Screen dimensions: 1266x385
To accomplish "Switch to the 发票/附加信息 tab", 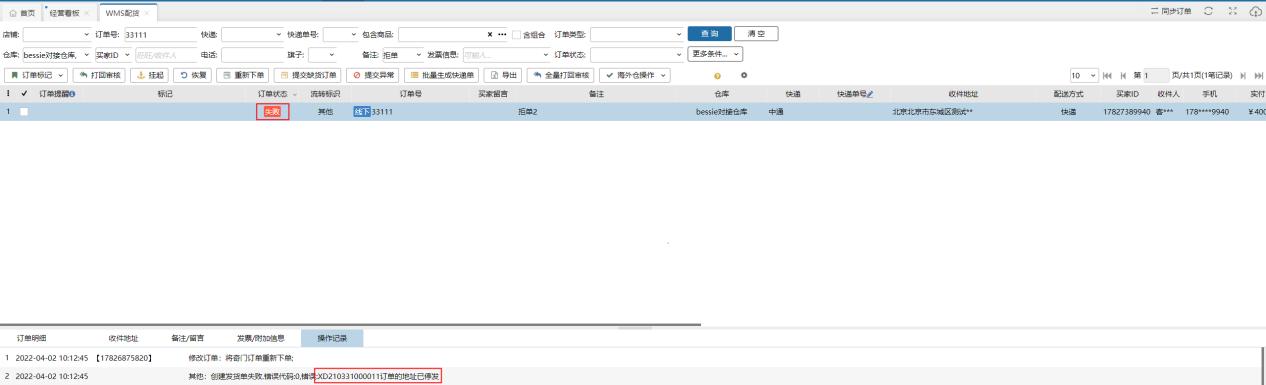I will coord(260,338).
